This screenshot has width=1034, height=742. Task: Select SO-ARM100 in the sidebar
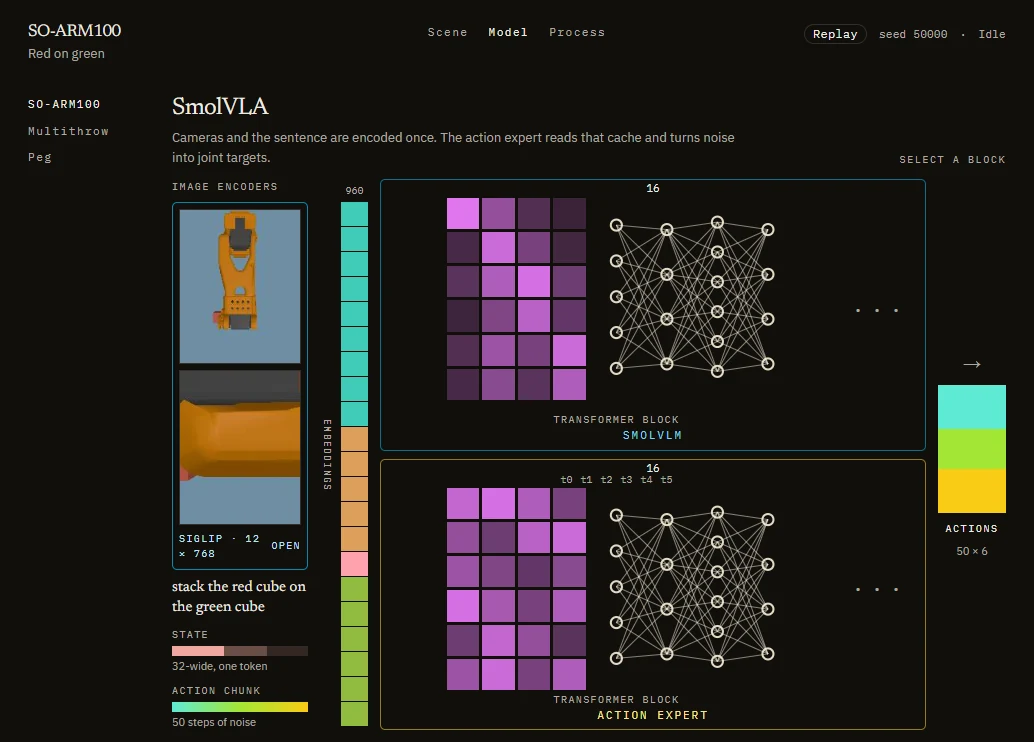(64, 104)
